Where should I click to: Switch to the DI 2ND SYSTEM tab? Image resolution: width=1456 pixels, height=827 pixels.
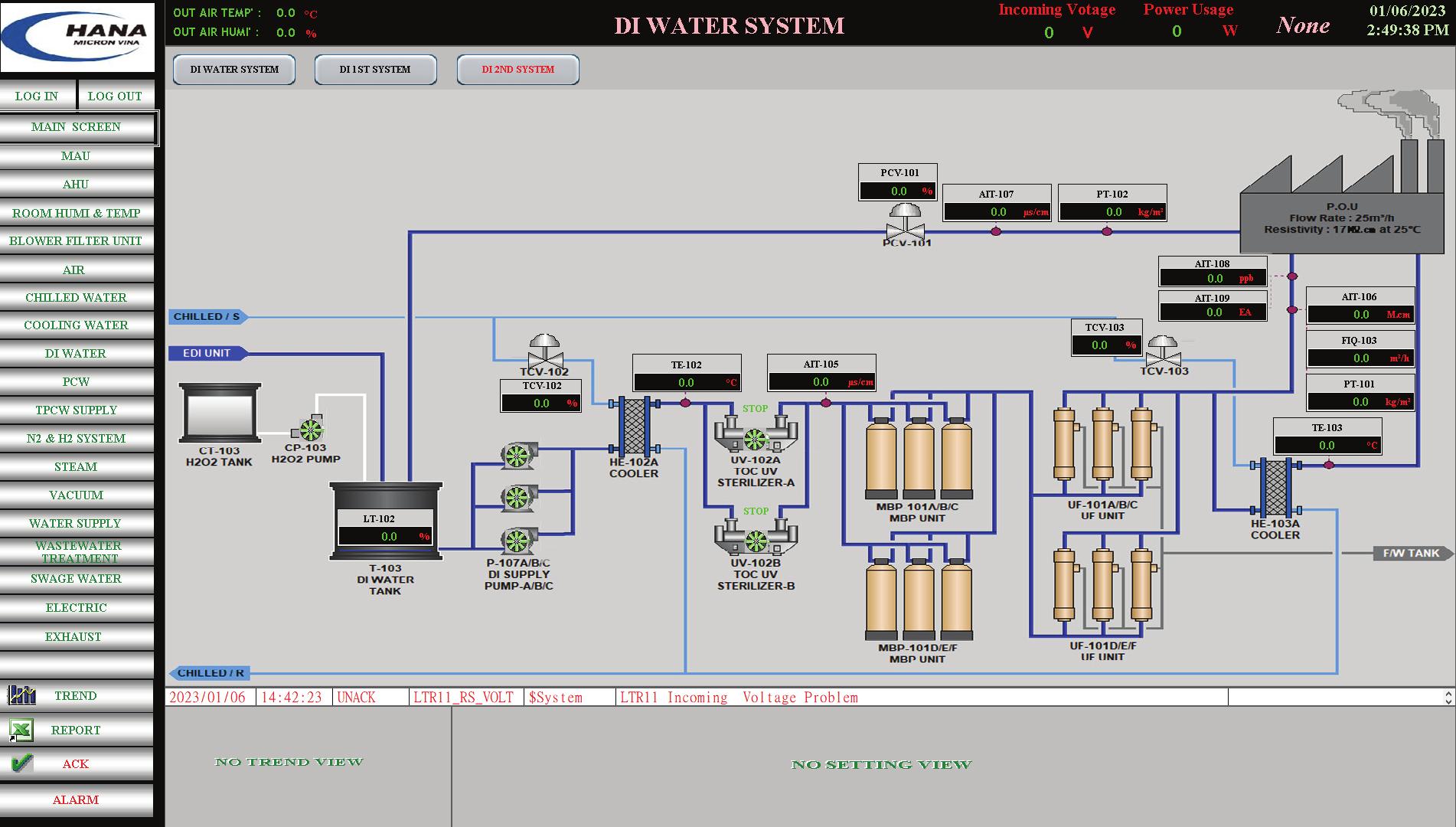click(x=517, y=69)
